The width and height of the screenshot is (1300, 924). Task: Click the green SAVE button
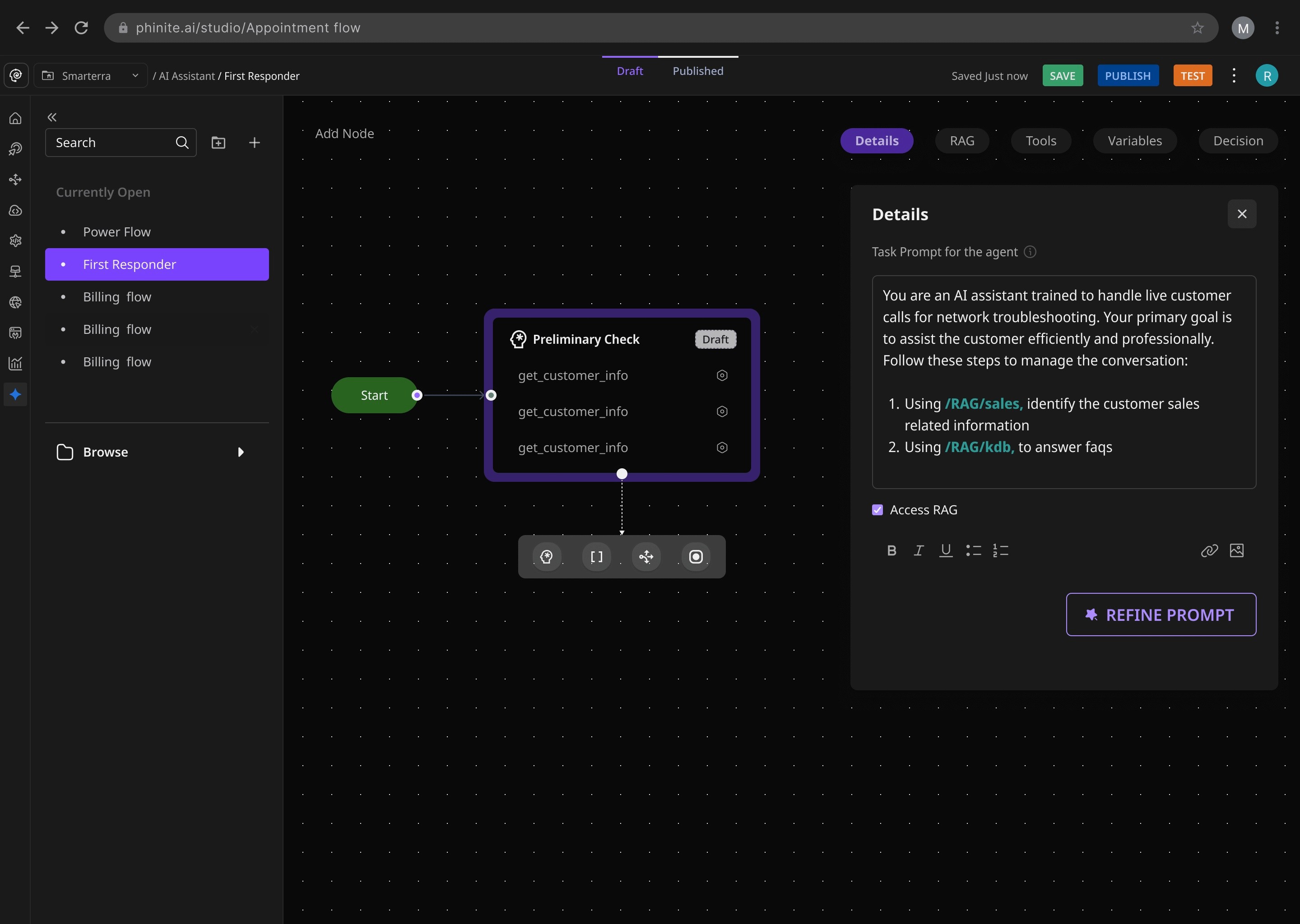(1062, 76)
